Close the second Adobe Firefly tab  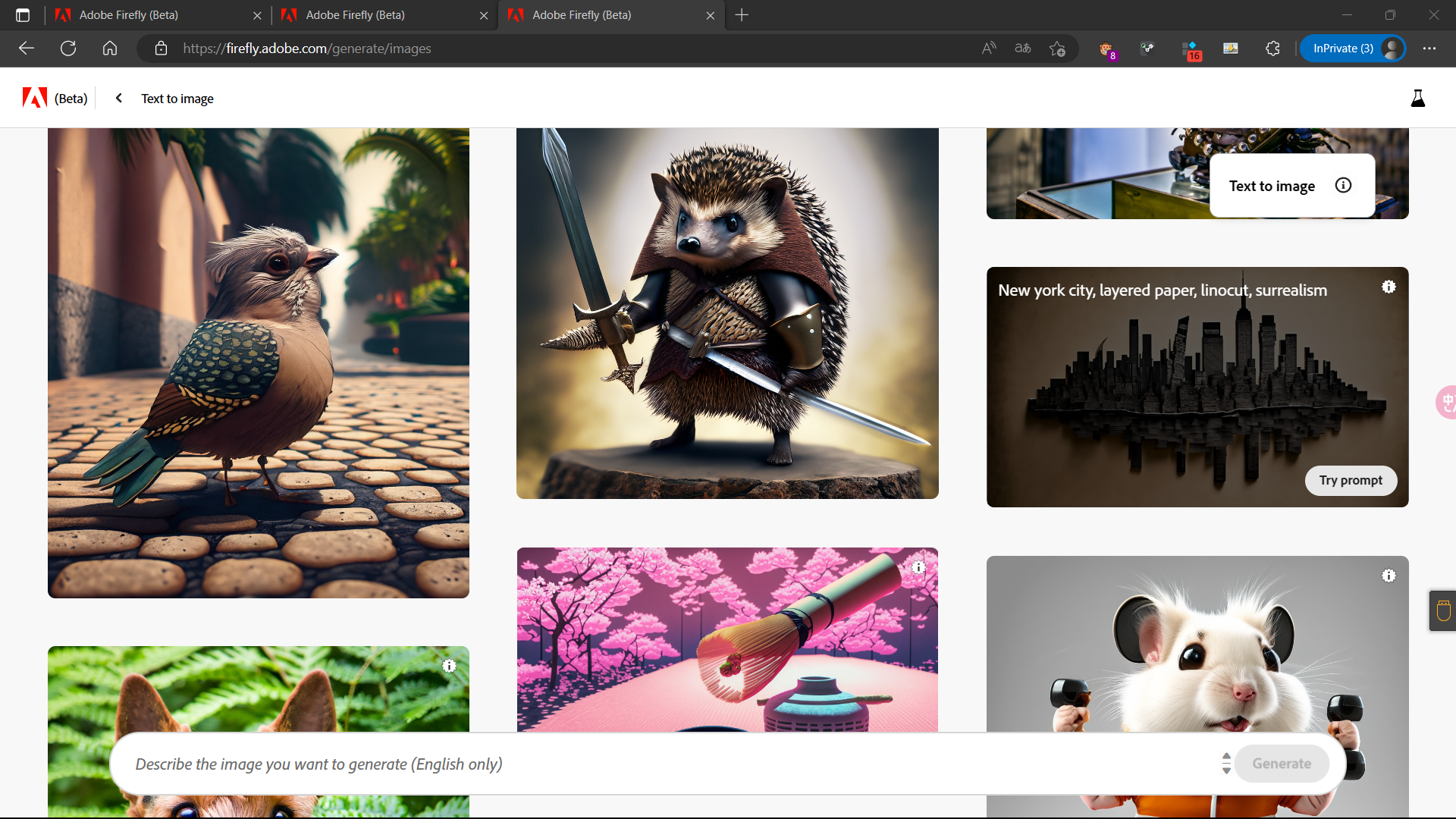(484, 15)
